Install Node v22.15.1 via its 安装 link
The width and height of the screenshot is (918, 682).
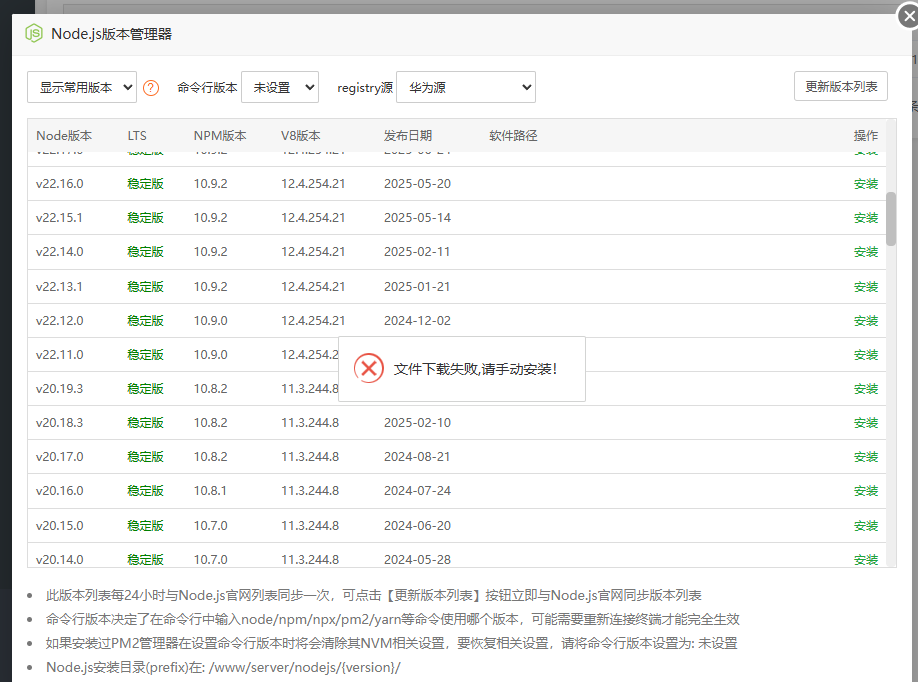tap(866, 218)
